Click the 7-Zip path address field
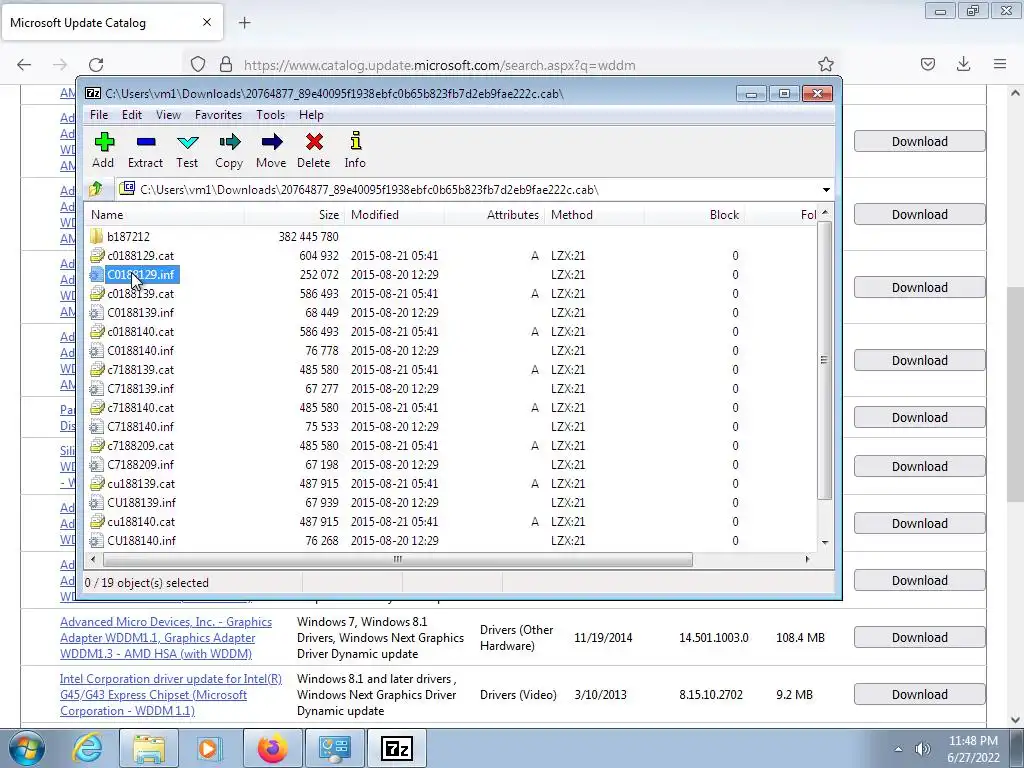 pos(469,190)
